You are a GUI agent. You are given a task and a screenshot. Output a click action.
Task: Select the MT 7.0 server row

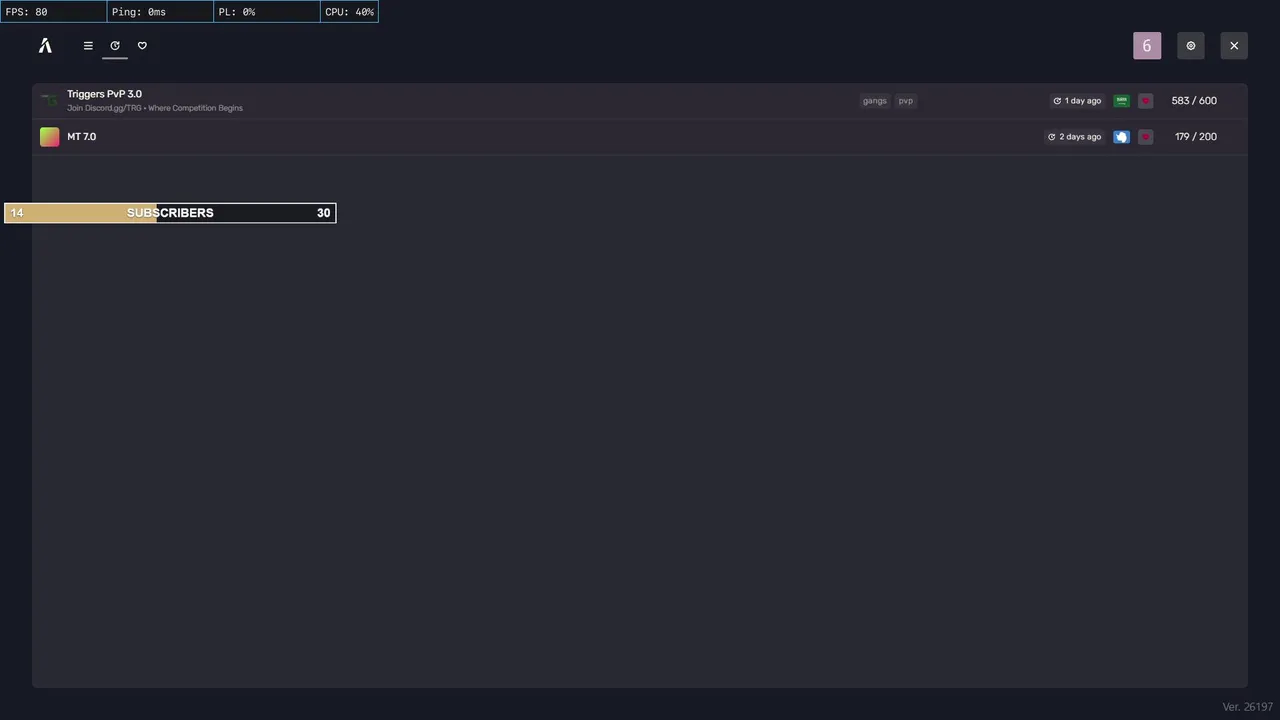click(640, 136)
